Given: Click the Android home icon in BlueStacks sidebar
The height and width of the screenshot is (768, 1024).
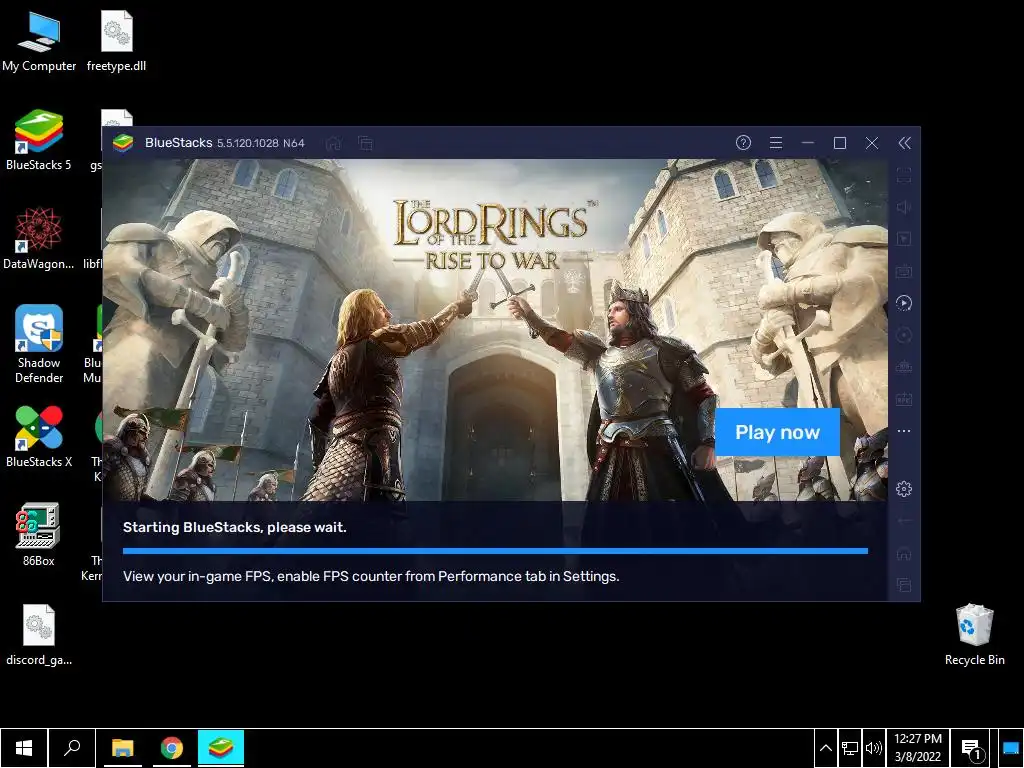Looking at the screenshot, I should (x=904, y=553).
